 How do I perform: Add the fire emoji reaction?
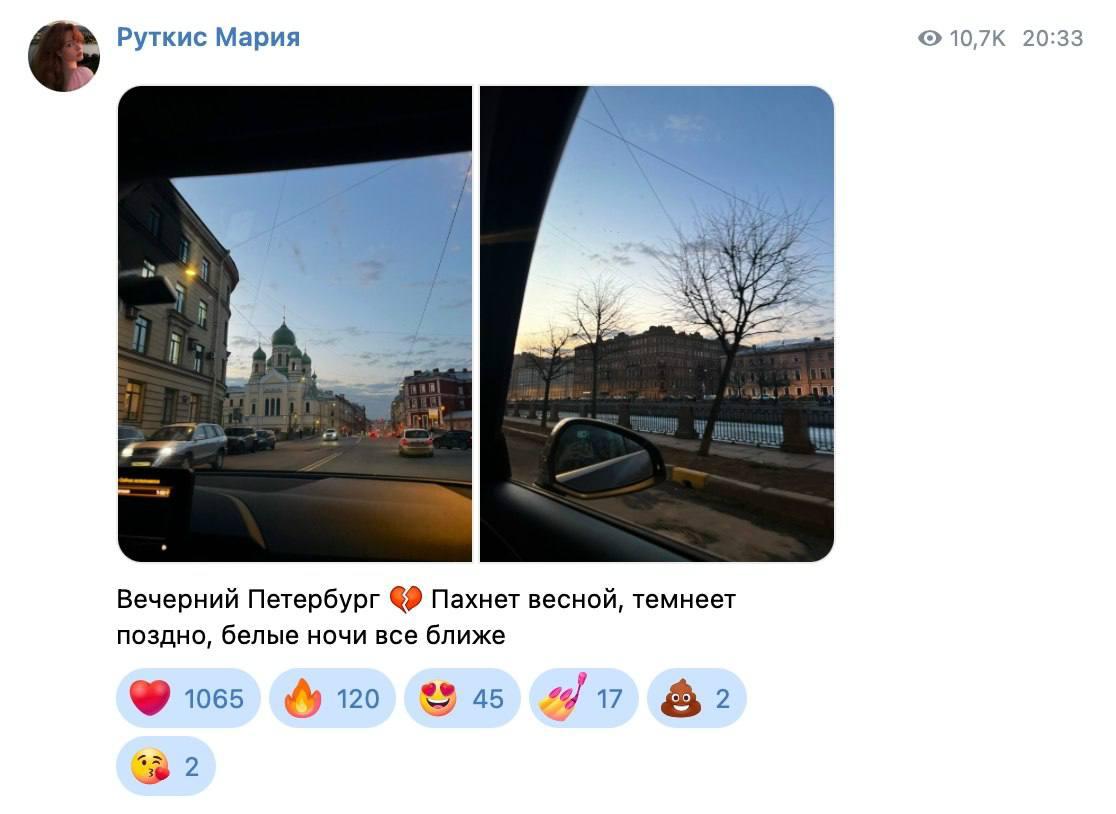pyautogui.click(x=303, y=698)
